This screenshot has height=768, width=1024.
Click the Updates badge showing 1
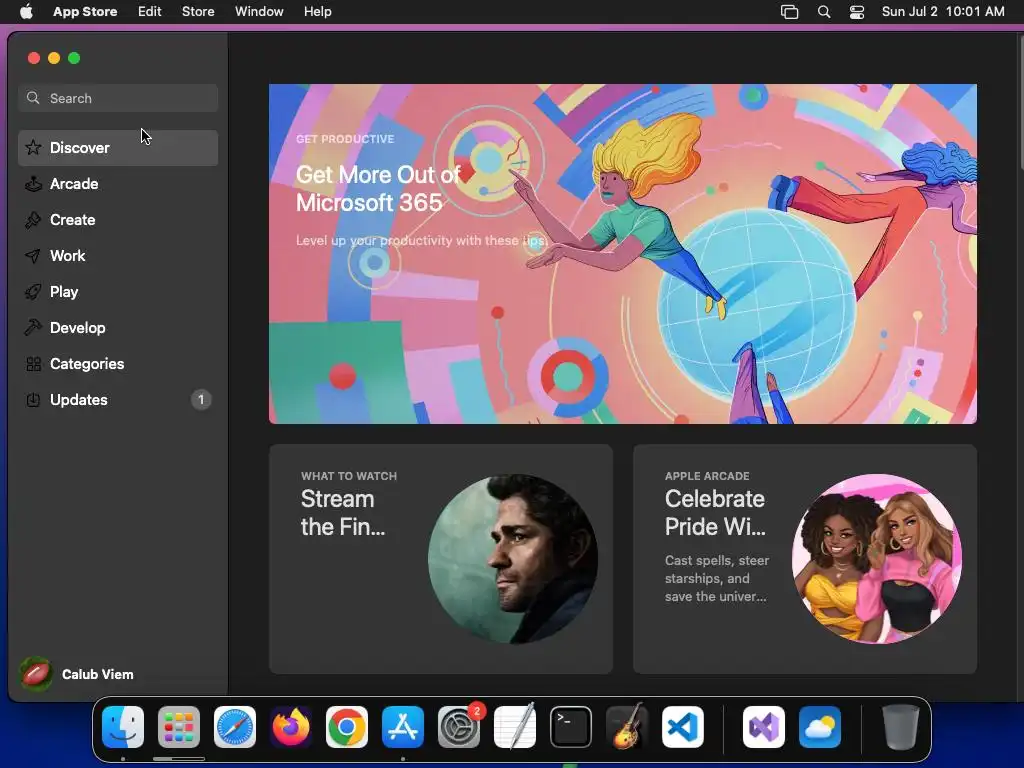pos(201,400)
